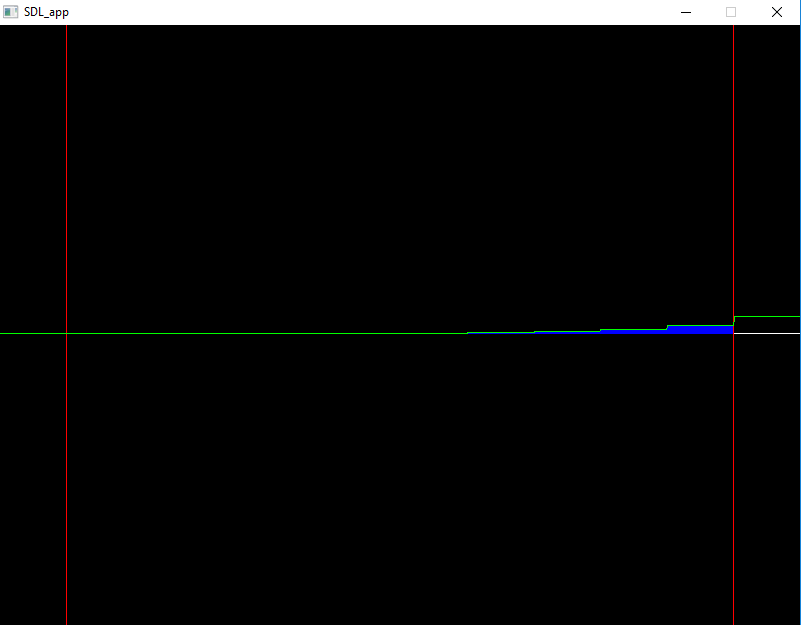
Task: Click the horizontal axis left of the red line
Action: pyautogui.click(x=32, y=333)
